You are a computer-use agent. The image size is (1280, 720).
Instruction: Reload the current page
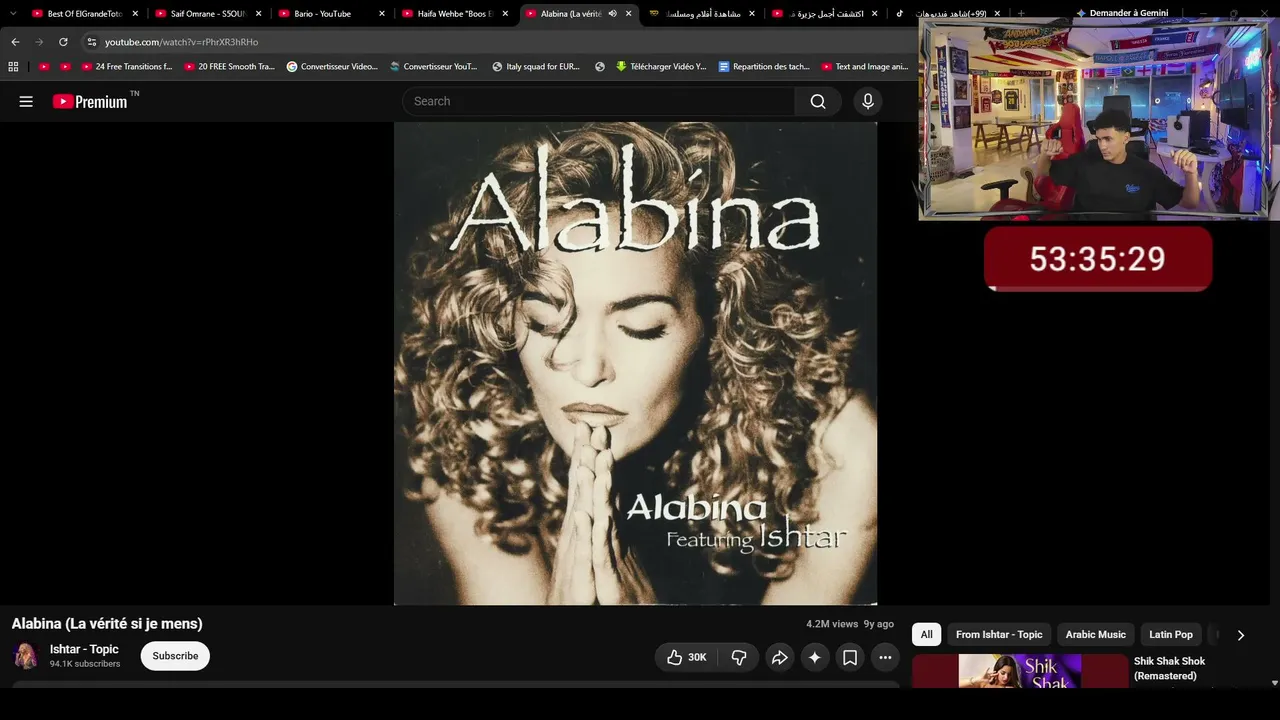pos(63,42)
